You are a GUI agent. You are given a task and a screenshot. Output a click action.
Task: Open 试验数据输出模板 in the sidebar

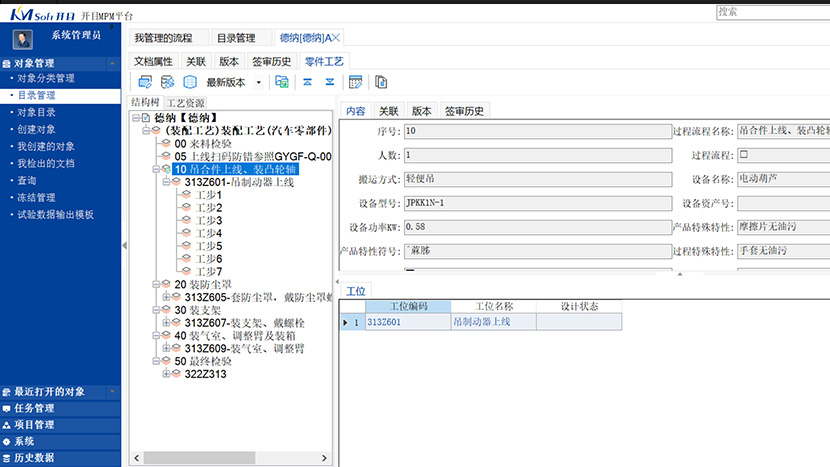click(55, 214)
